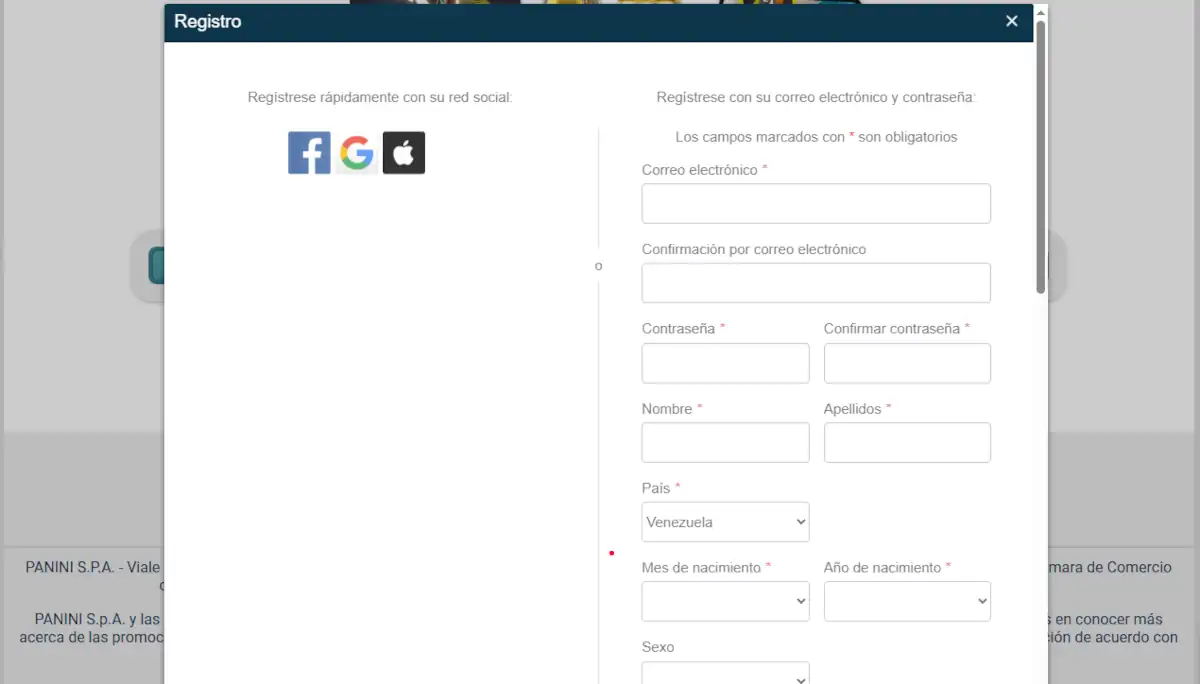Register using the Facebook icon
The height and width of the screenshot is (684, 1200).
(309, 152)
